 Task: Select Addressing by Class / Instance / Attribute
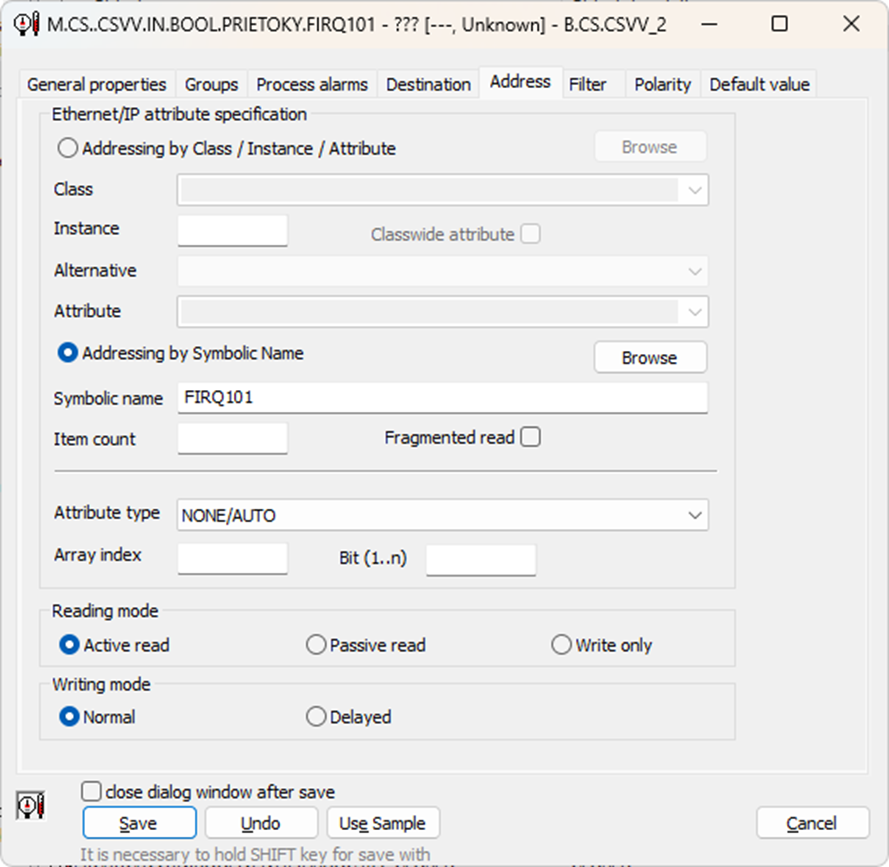click(x=68, y=149)
